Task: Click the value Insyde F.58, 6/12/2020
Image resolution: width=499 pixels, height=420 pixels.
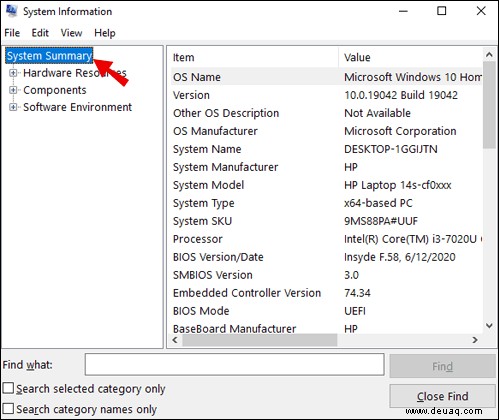Action: [x=400, y=257]
